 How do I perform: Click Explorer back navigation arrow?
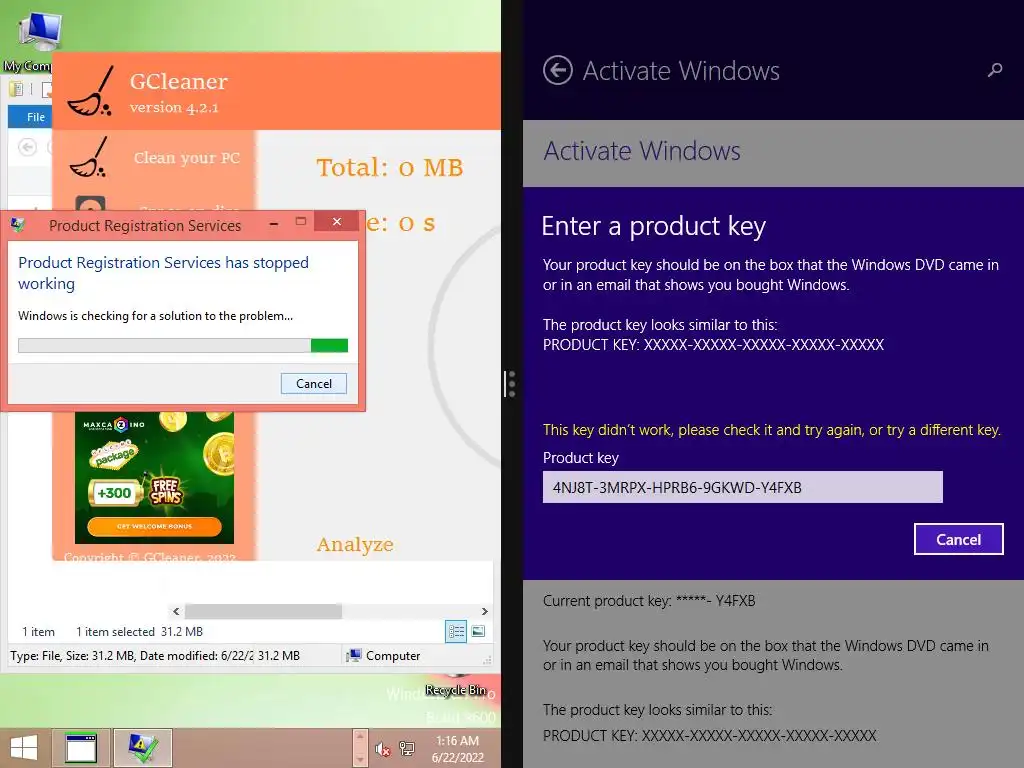pos(27,148)
